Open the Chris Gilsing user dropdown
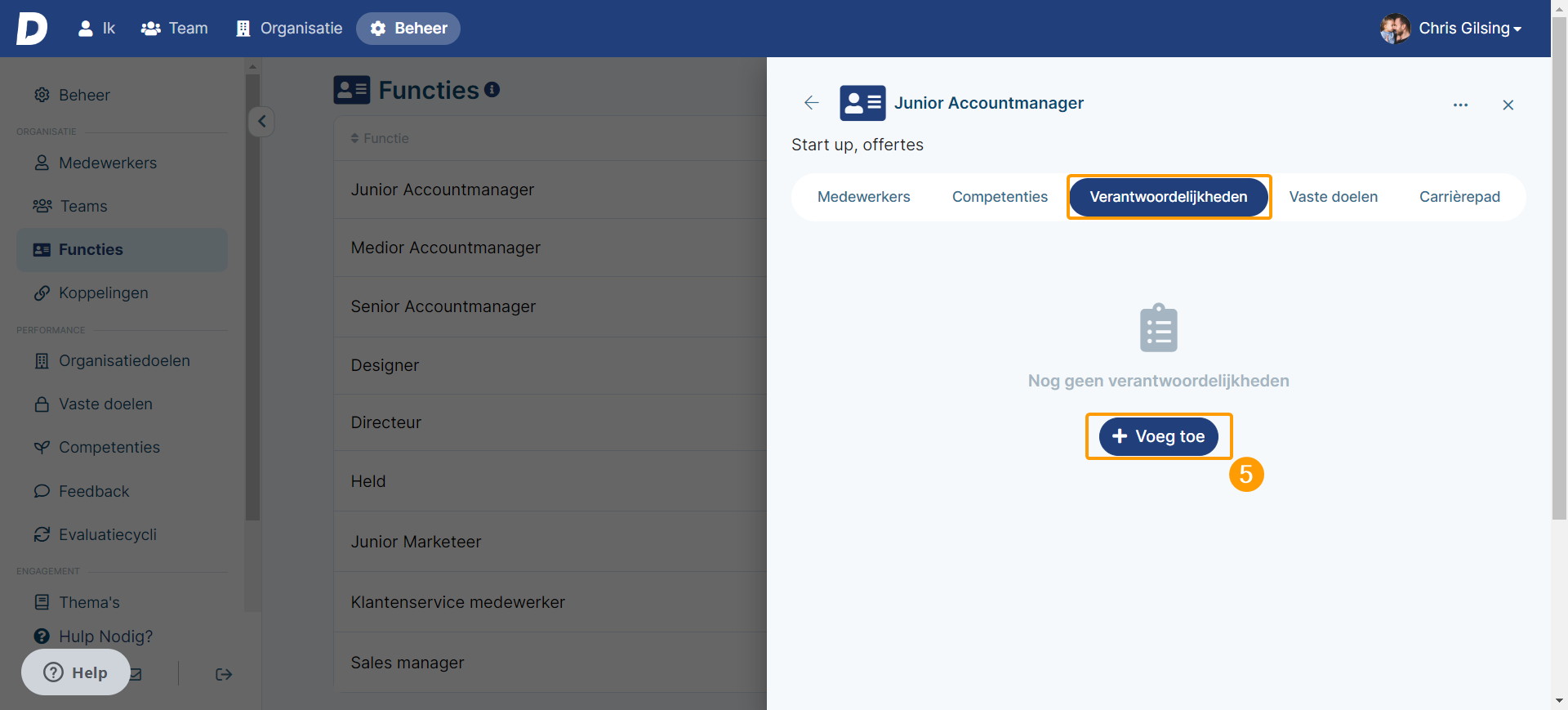Screen dimensions: 1568x710 coord(1469,29)
